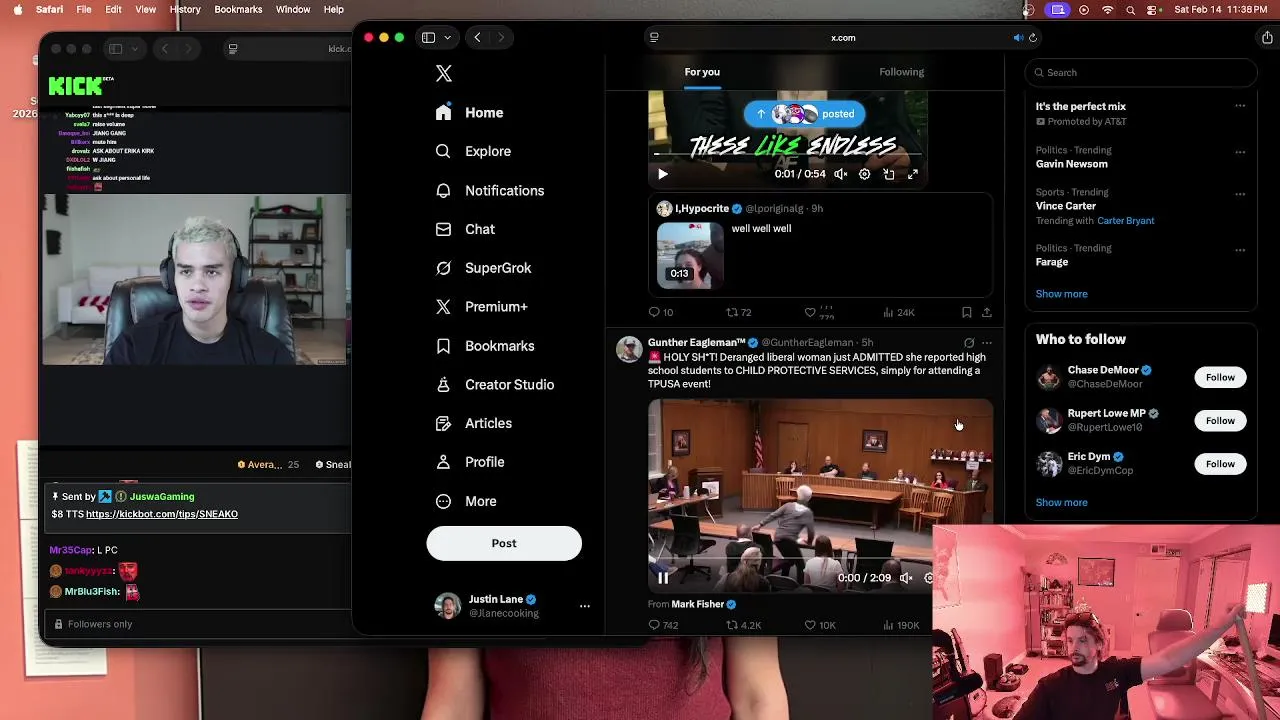Play the top video at 0:01 / 0:54
1280x720 pixels.
coord(662,174)
